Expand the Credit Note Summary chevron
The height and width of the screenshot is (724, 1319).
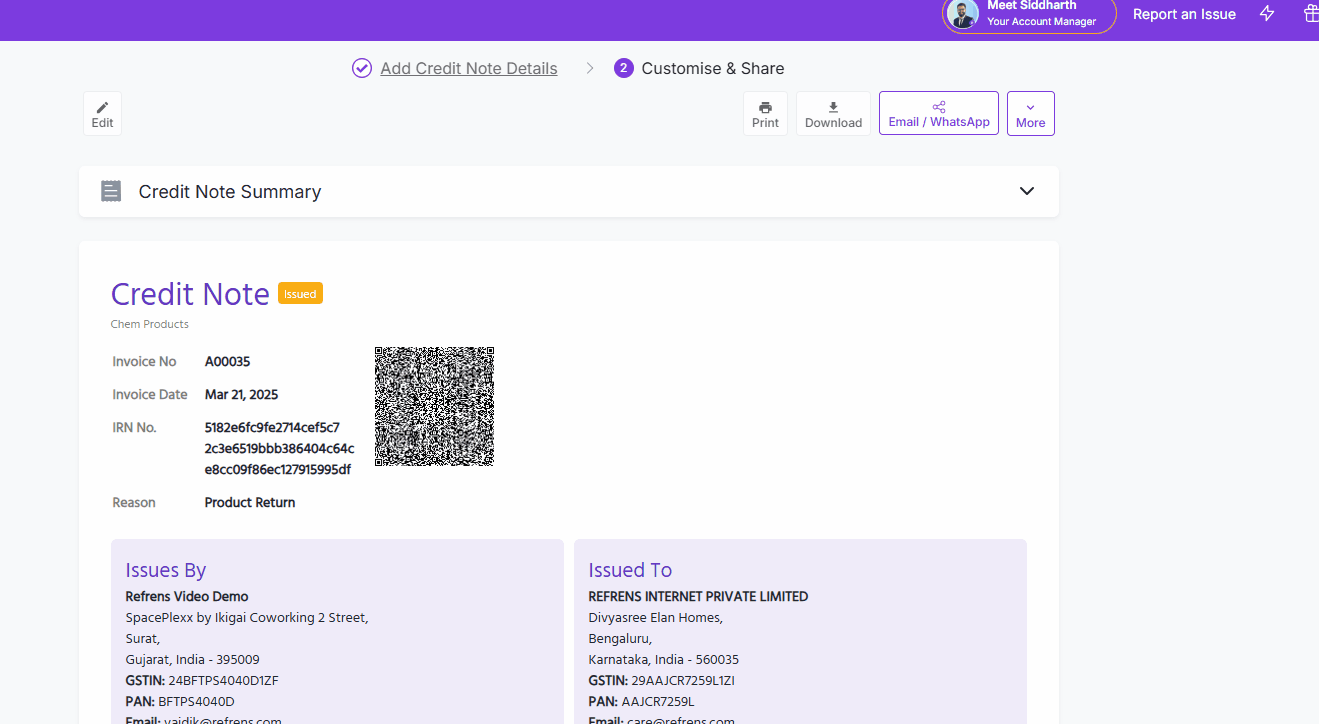click(x=1027, y=191)
